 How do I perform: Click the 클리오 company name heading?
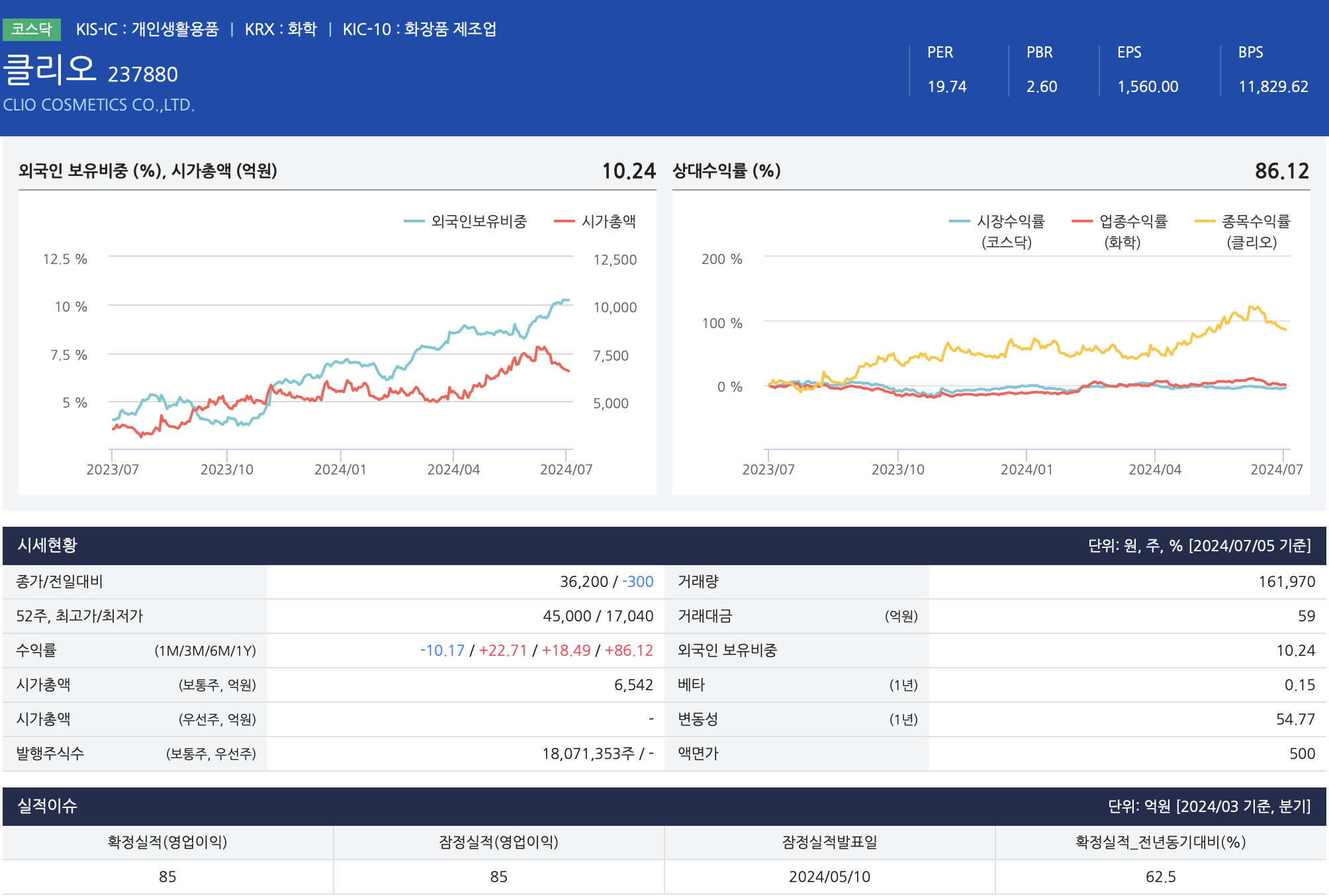50,69
